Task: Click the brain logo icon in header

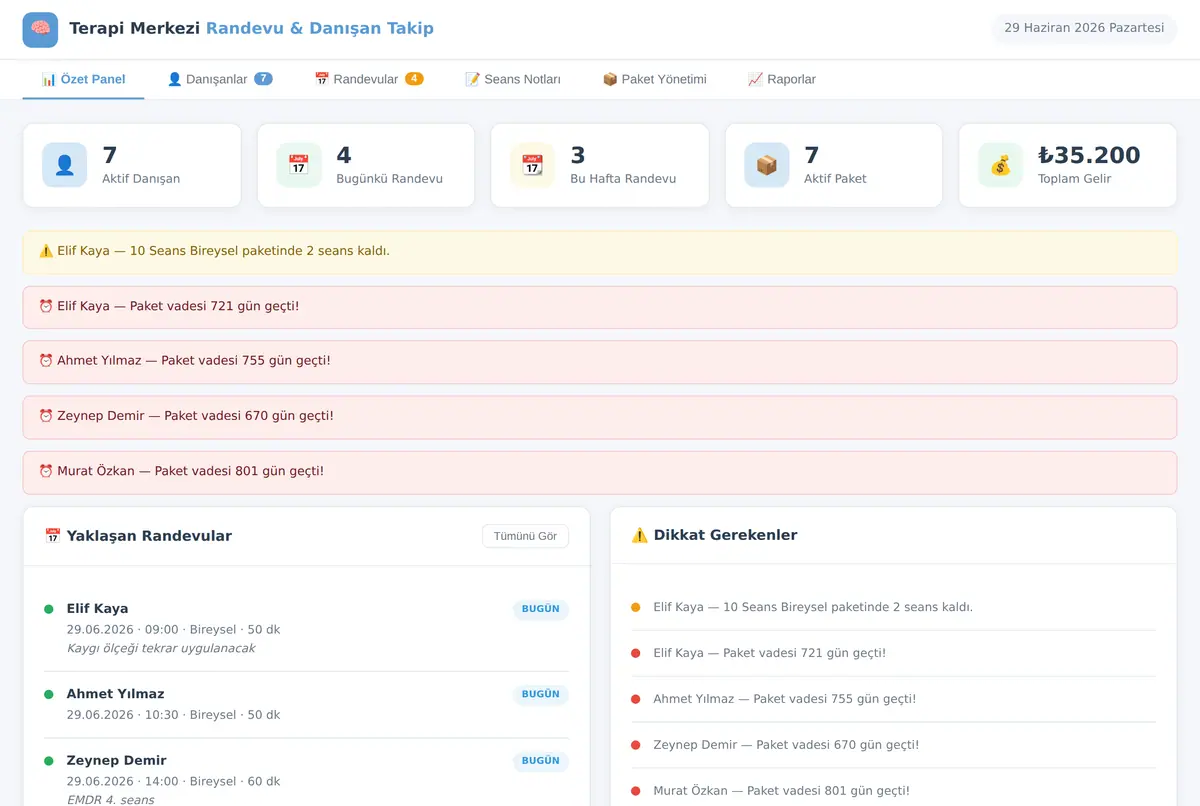Action: pos(40,29)
